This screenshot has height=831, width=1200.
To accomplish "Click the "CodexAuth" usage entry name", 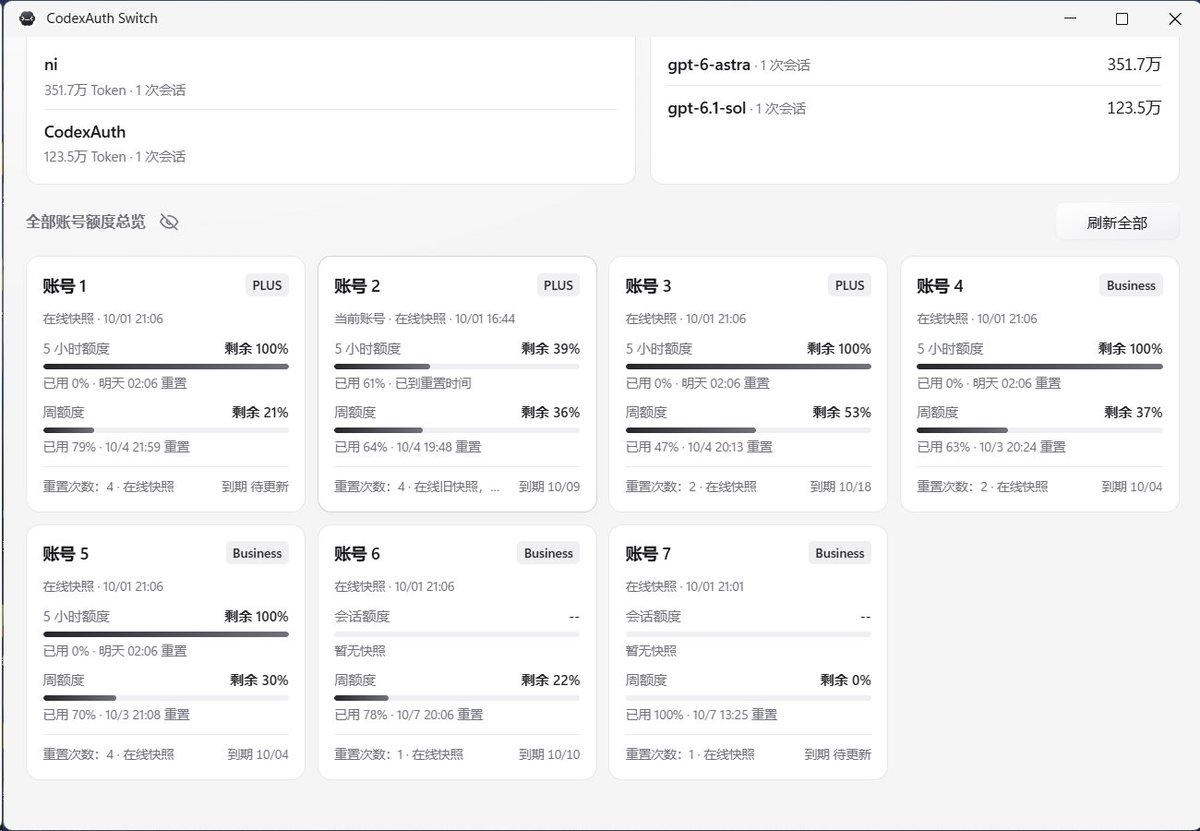I will pos(85,132).
